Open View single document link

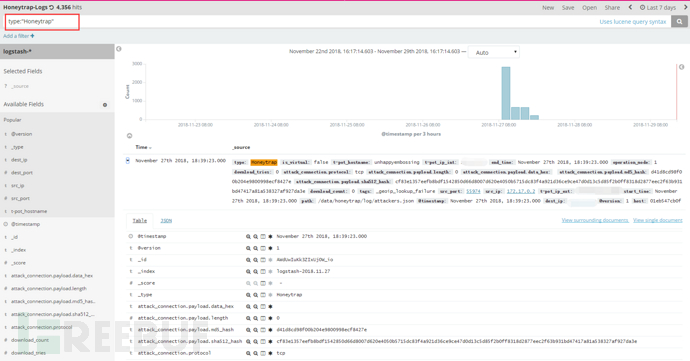point(657,220)
